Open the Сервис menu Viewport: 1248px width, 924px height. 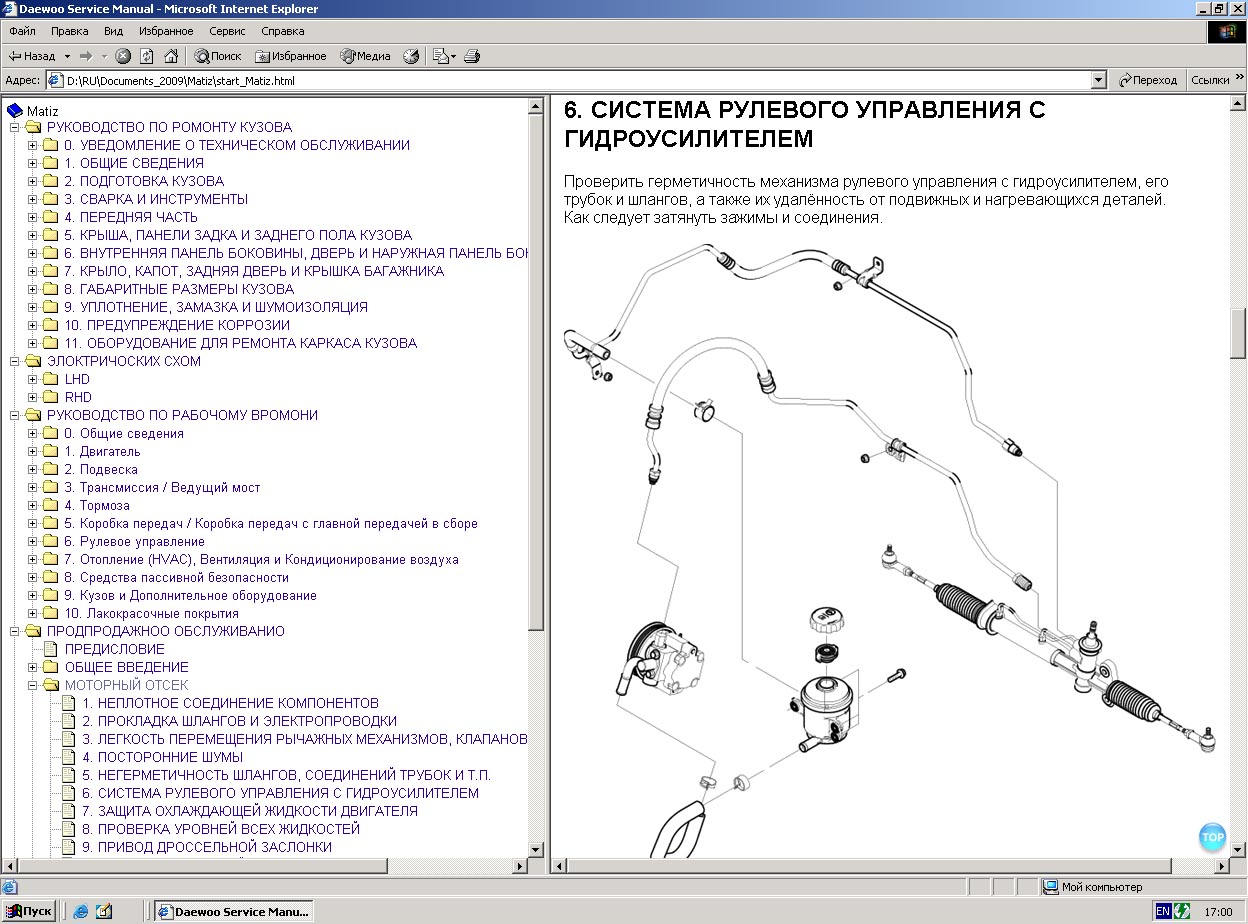tap(227, 31)
